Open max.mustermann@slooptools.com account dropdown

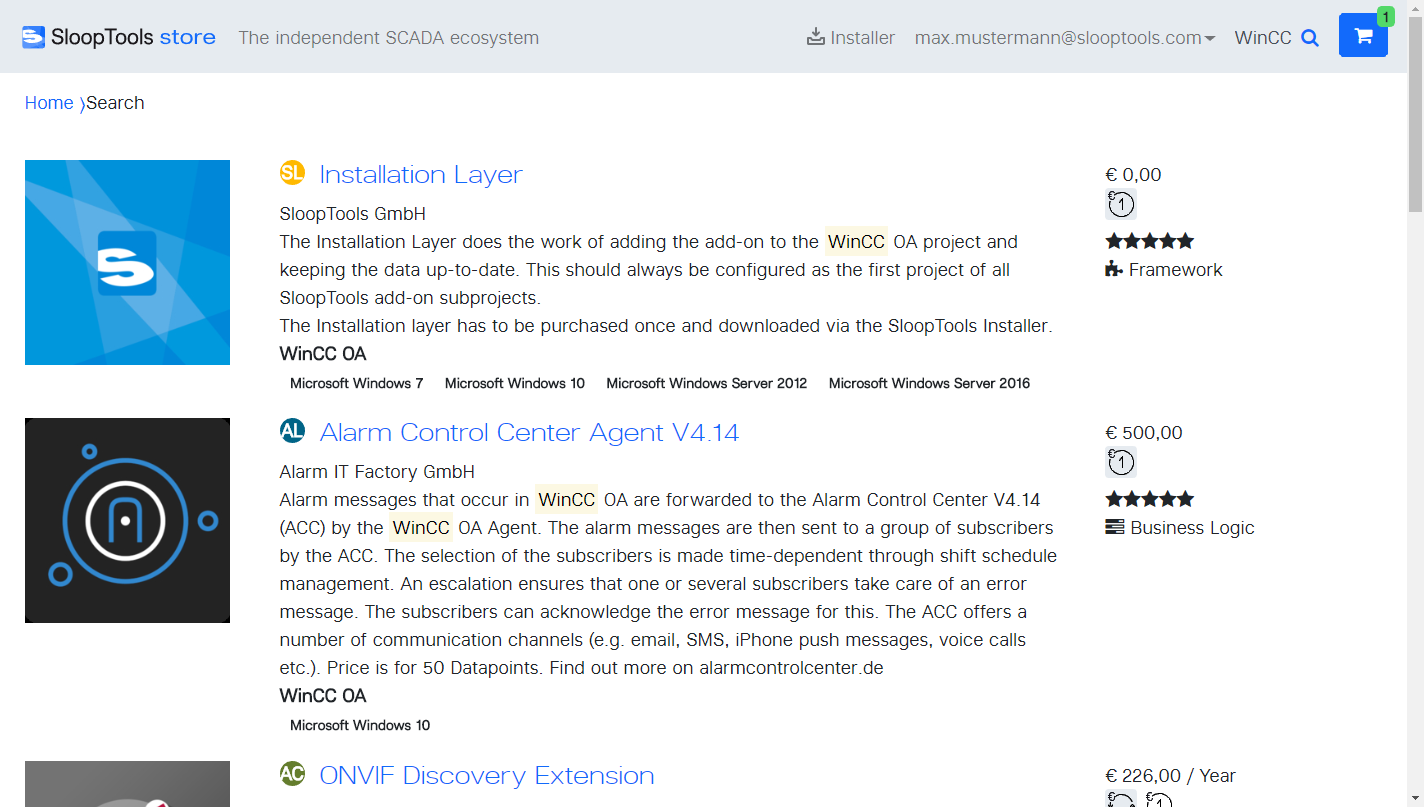point(1065,38)
